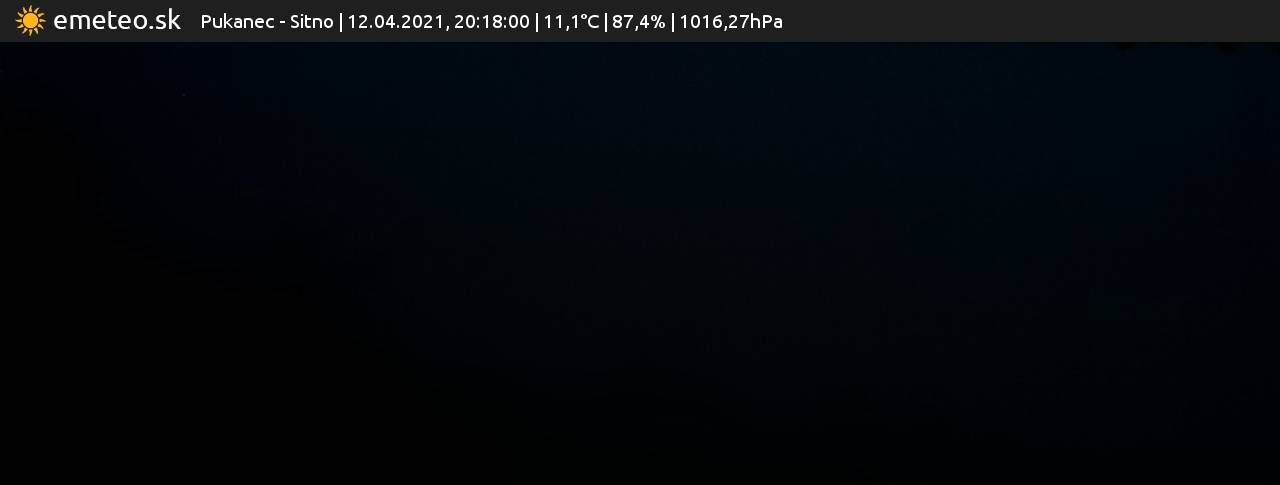This screenshot has height=485, width=1280.
Task: Click the word Sitno in the header
Action: pos(312,22)
